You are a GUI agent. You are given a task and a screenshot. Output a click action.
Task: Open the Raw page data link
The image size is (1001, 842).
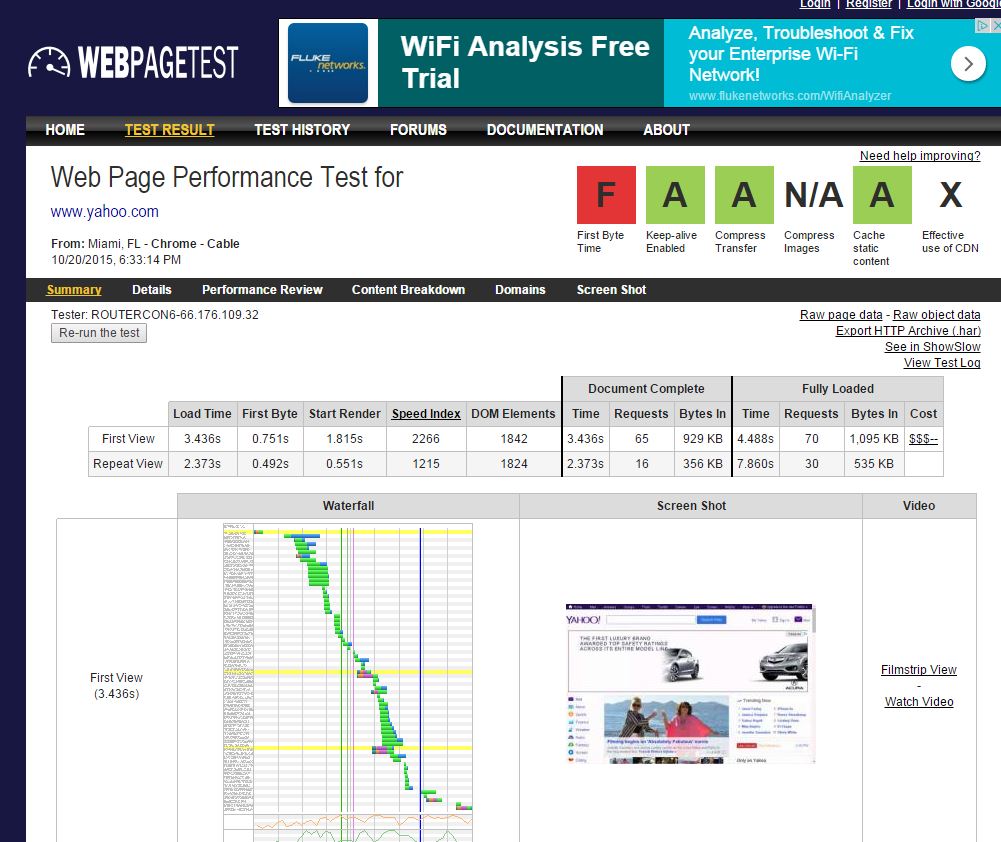tap(841, 315)
